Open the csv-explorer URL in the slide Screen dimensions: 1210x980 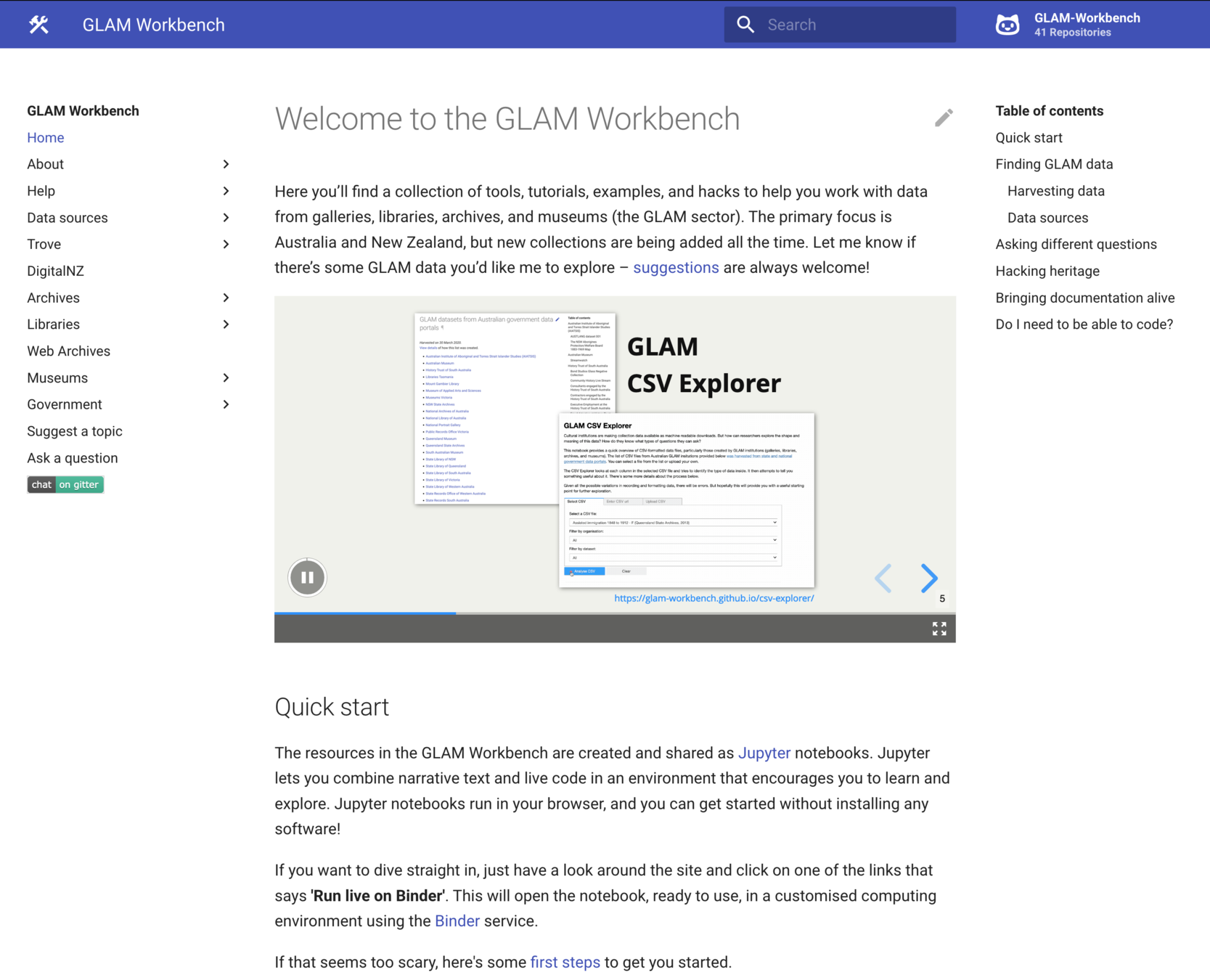click(x=714, y=598)
